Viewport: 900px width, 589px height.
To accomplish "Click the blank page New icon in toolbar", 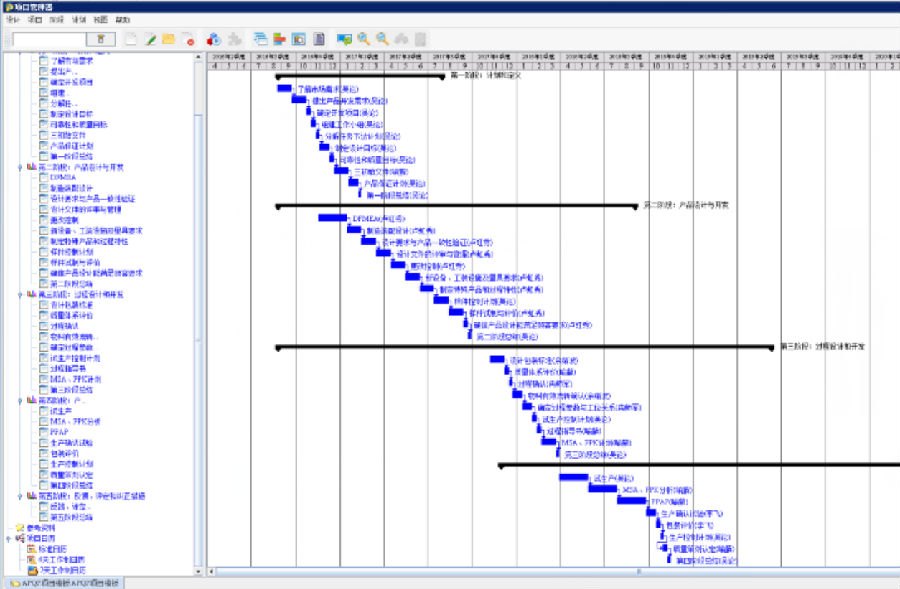I will coord(131,39).
